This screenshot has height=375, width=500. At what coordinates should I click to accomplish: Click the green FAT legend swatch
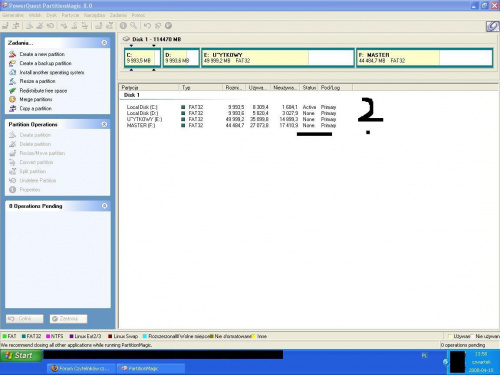(x=4, y=336)
